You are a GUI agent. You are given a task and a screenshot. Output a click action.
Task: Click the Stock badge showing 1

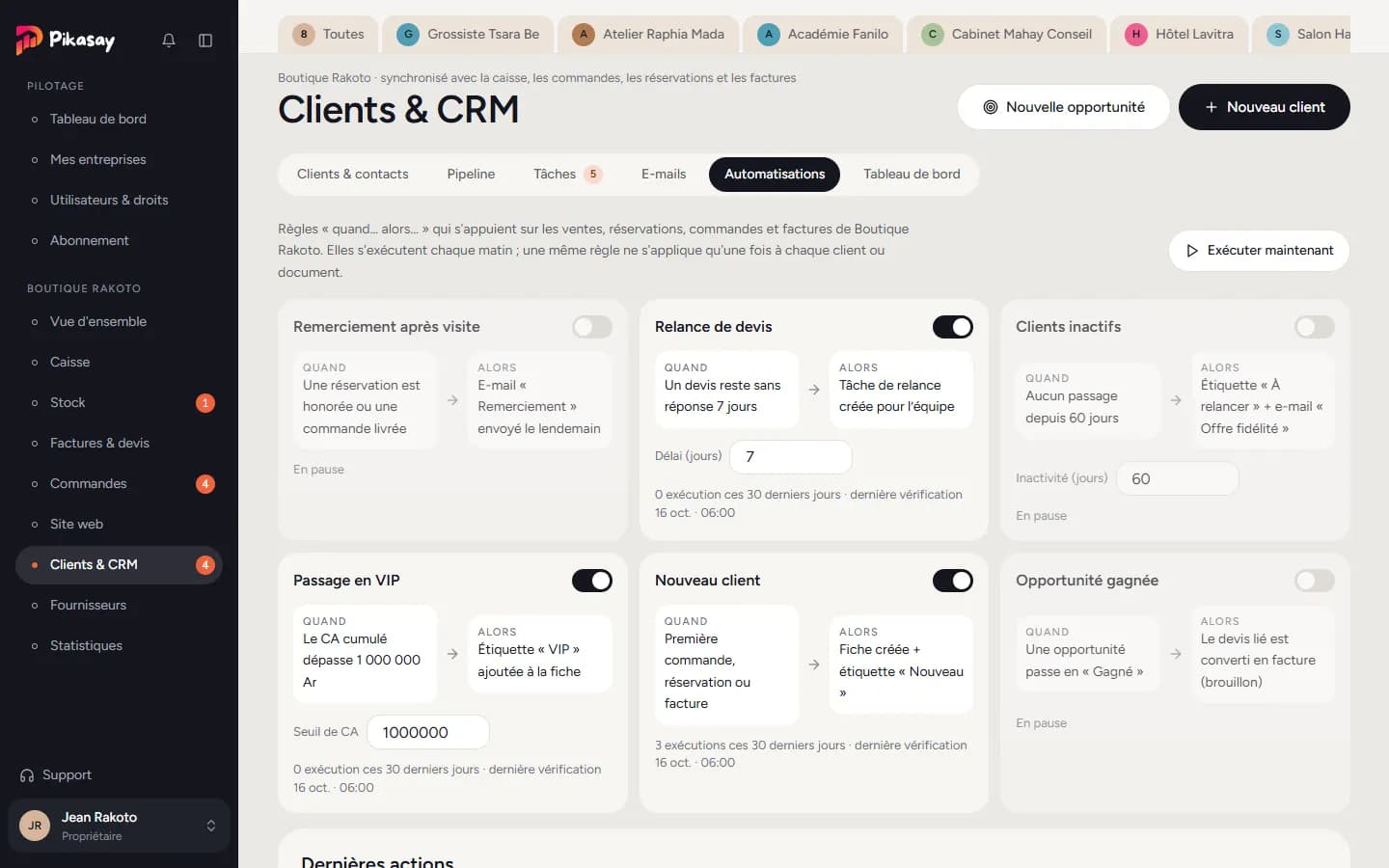tap(205, 403)
